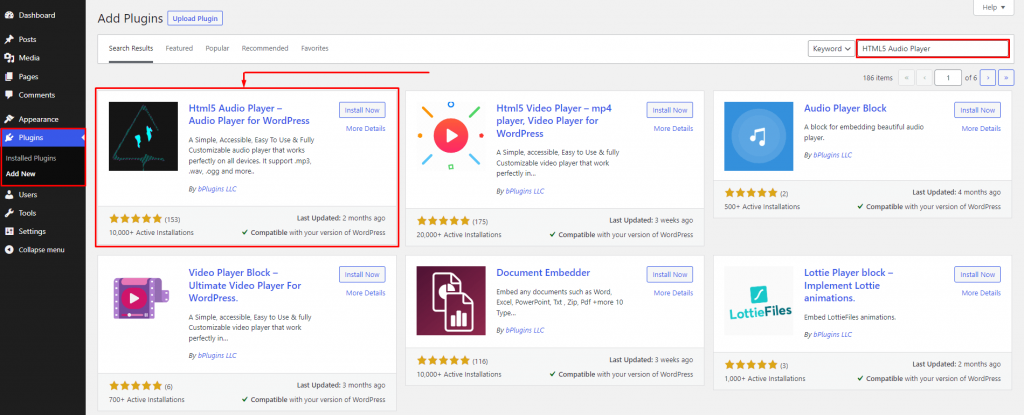Click the plugin search input field
This screenshot has width=1024, height=415.
click(x=933, y=48)
